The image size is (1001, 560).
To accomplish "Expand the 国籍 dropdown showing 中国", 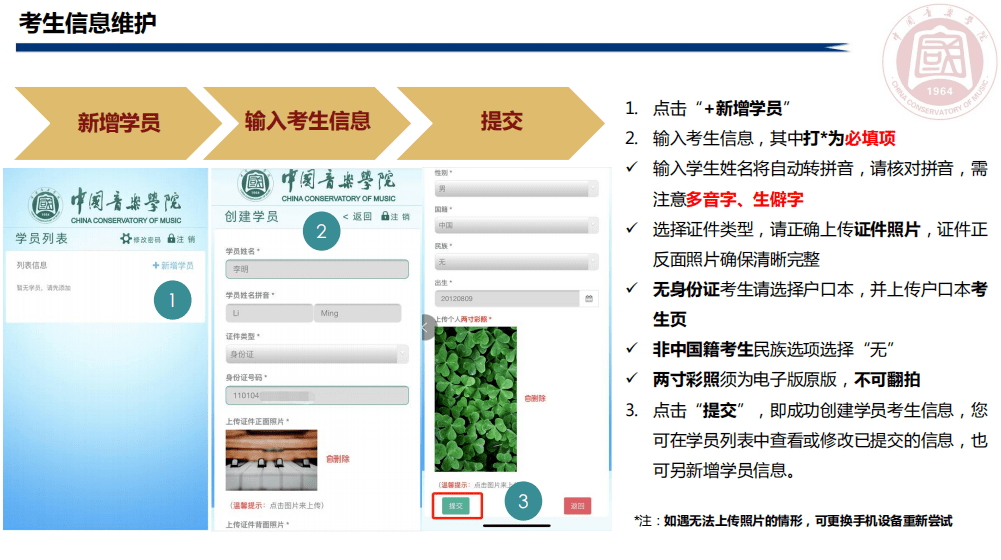I will tap(516, 225).
